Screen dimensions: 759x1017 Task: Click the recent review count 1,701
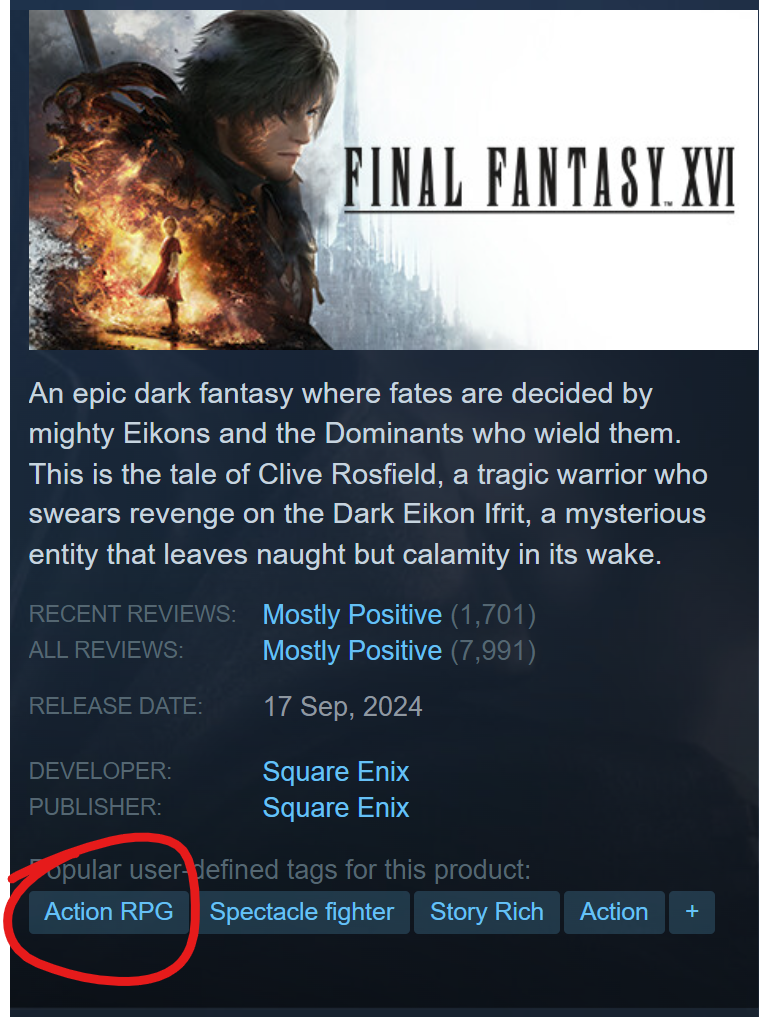point(493,614)
